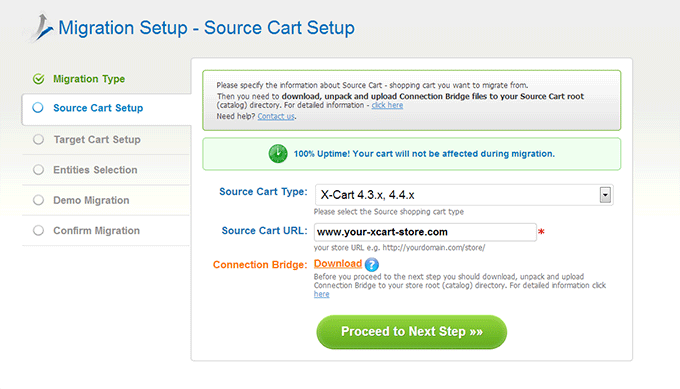Open the Source Cart Type dropdown arrow
Image resolution: width=680 pixels, height=389 pixels.
coord(605,195)
